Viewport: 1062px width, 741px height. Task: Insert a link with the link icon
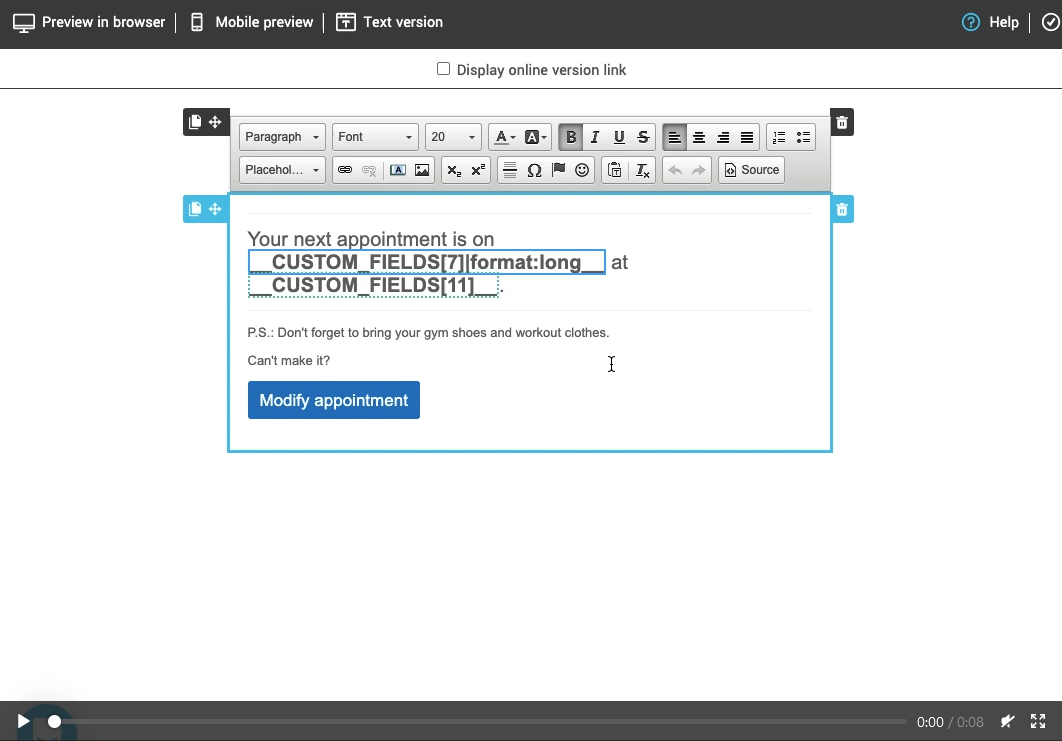click(x=345, y=170)
